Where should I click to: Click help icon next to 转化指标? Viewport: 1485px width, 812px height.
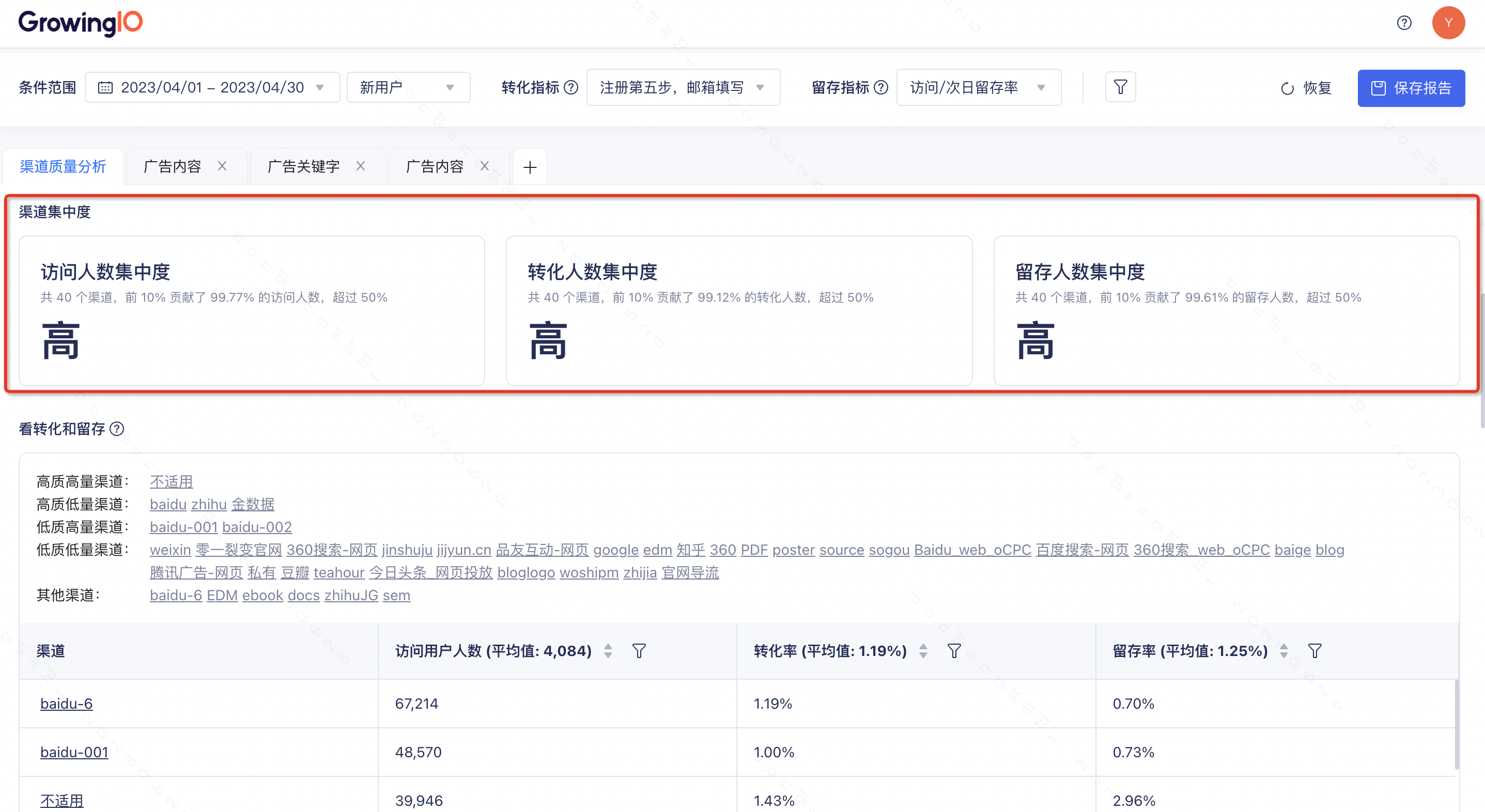571,88
